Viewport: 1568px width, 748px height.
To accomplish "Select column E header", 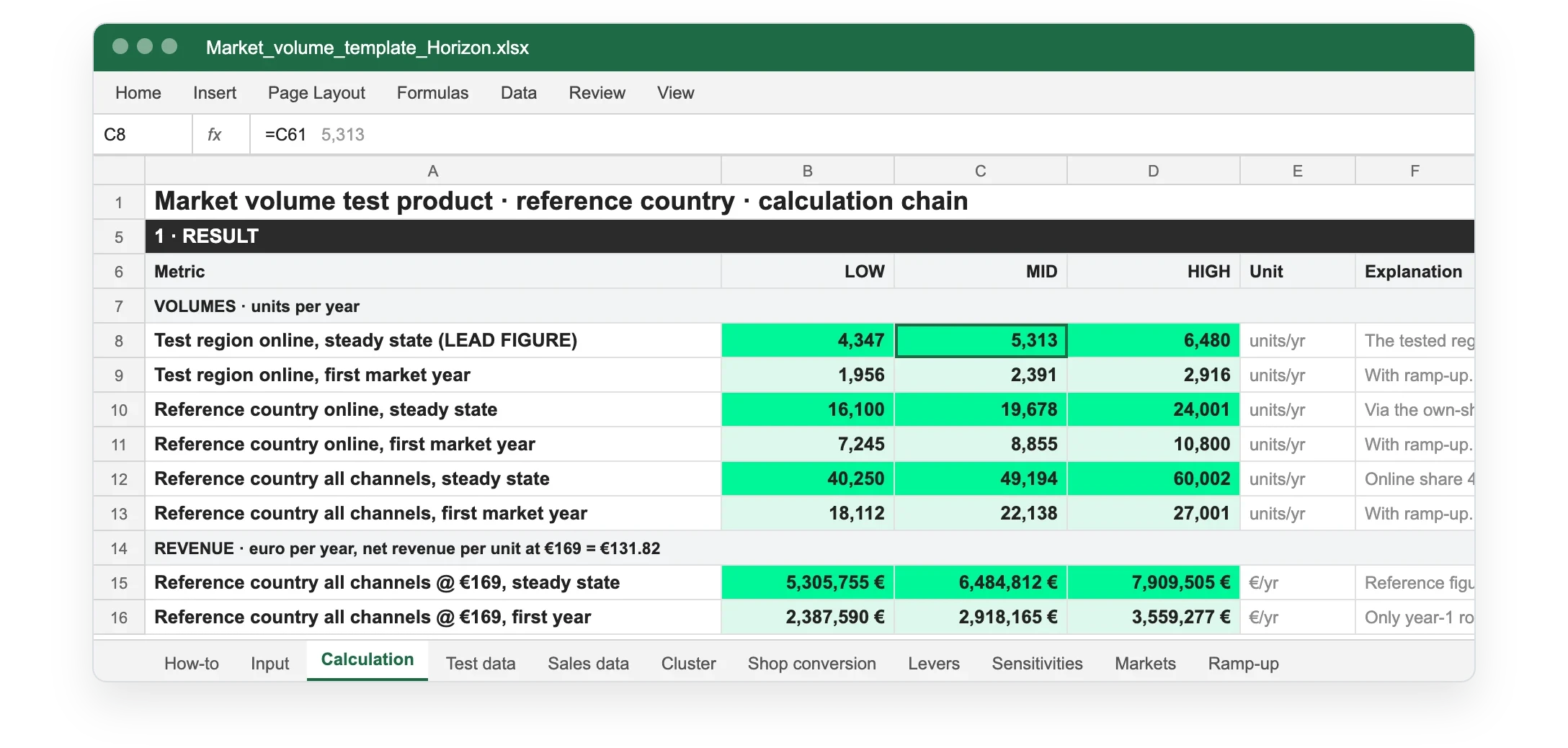I will coord(1298,171).
